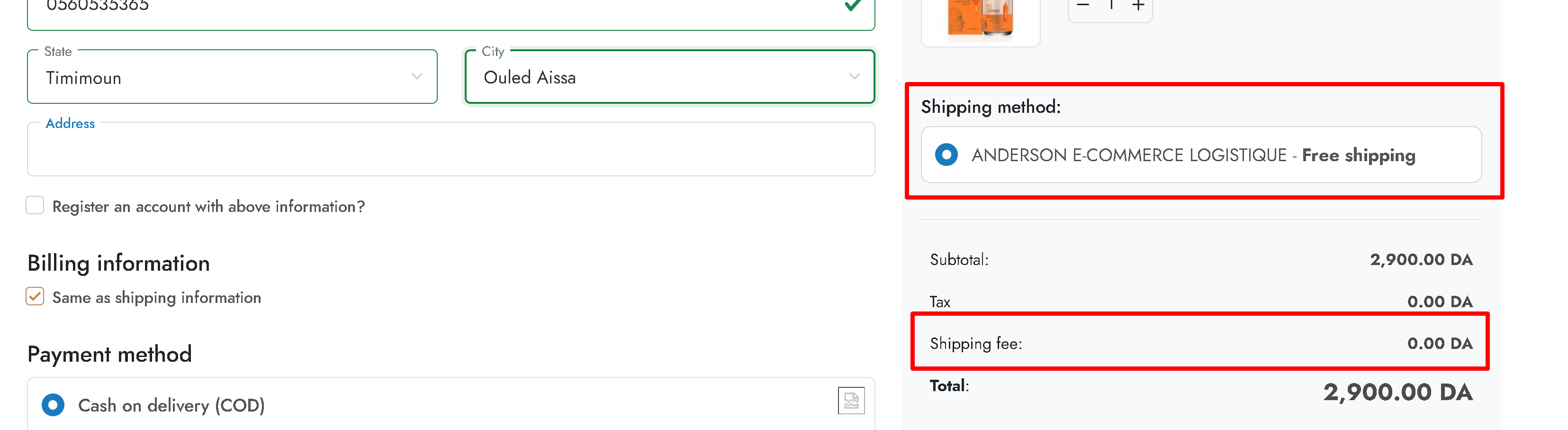The height and width of the screenshot is (430, 1568).
Task: Uncheck Same as shipping information
Action: (x=36, y=297)
